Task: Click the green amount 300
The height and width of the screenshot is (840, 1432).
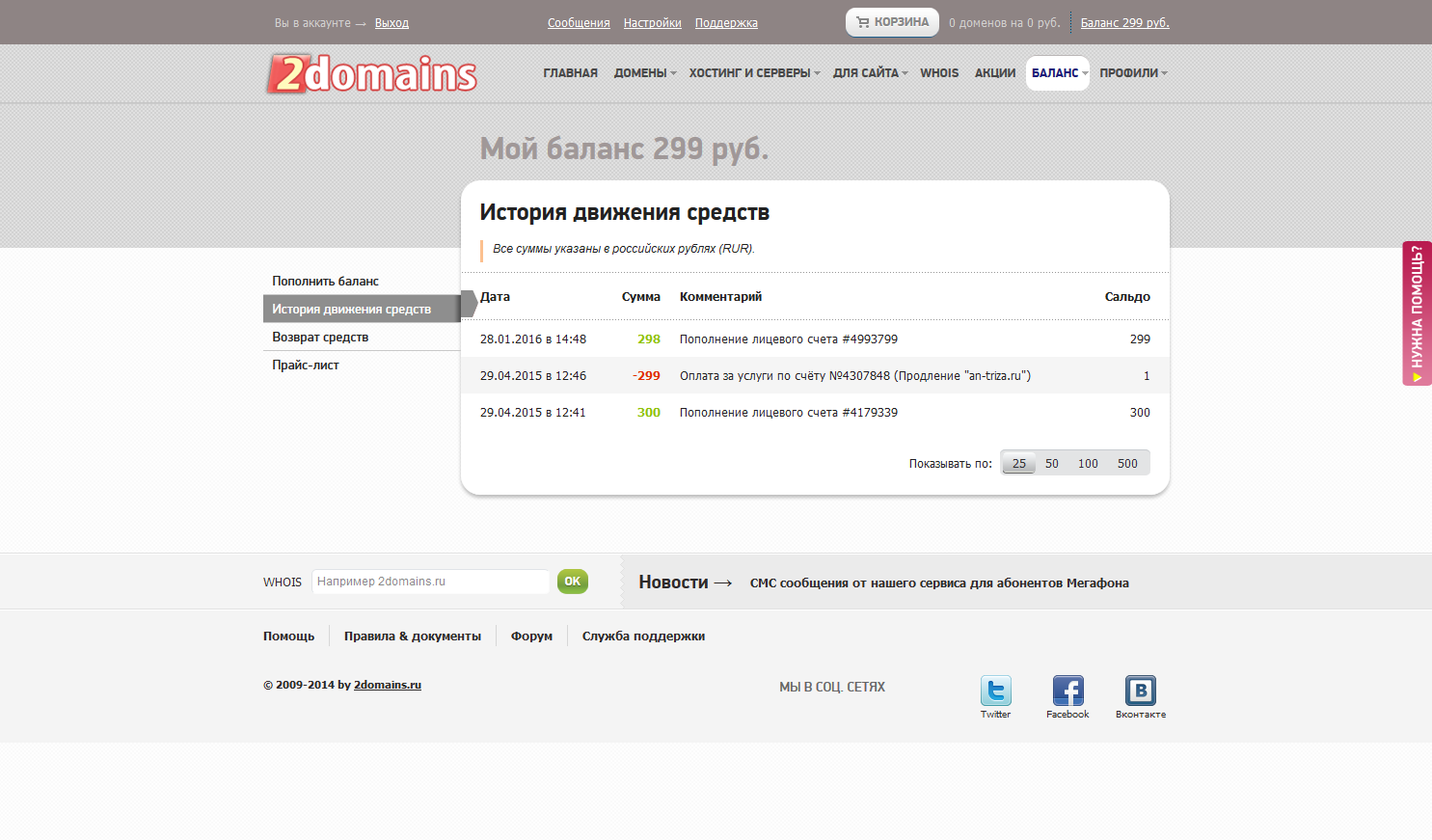Action: tap(649, 413)
